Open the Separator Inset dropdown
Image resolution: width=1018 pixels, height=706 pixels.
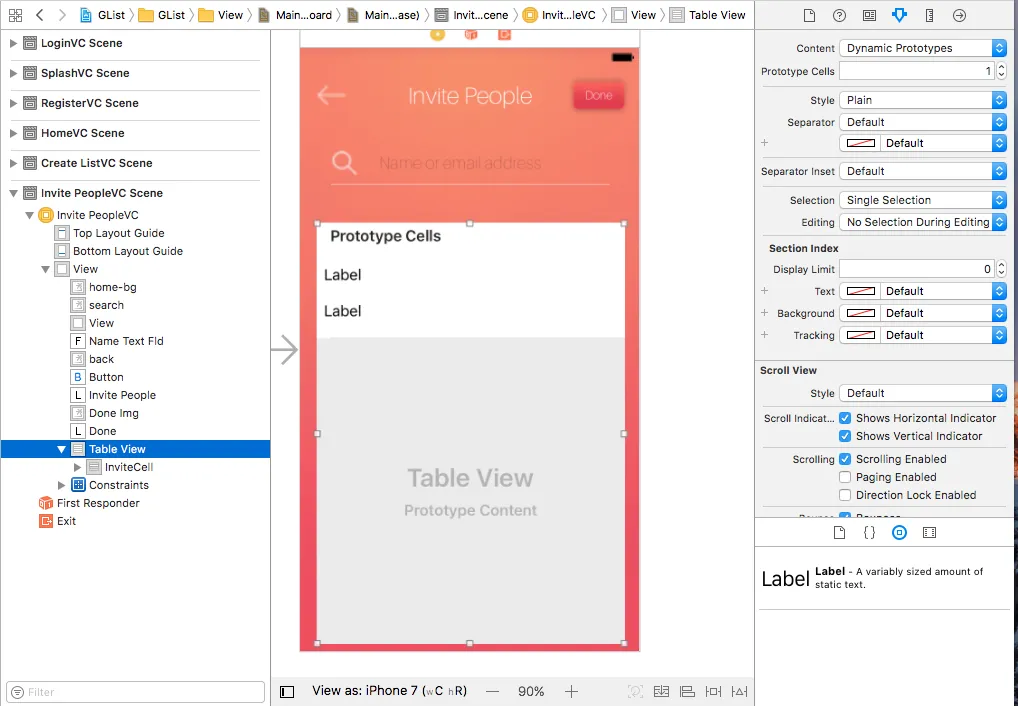(x=923, y=171)
